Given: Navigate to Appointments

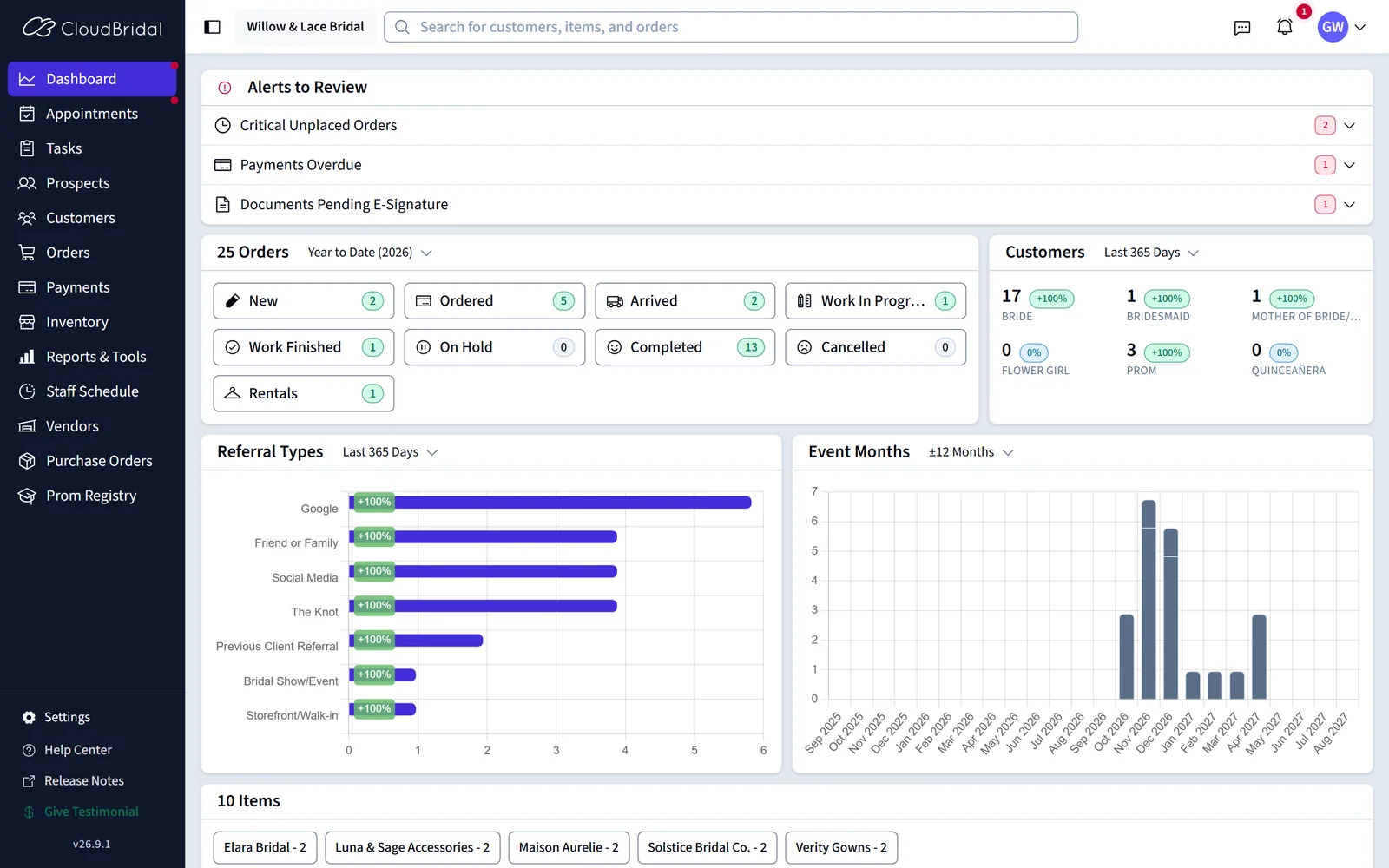Looking at the screenshot, I should click(x=92, y=114).
